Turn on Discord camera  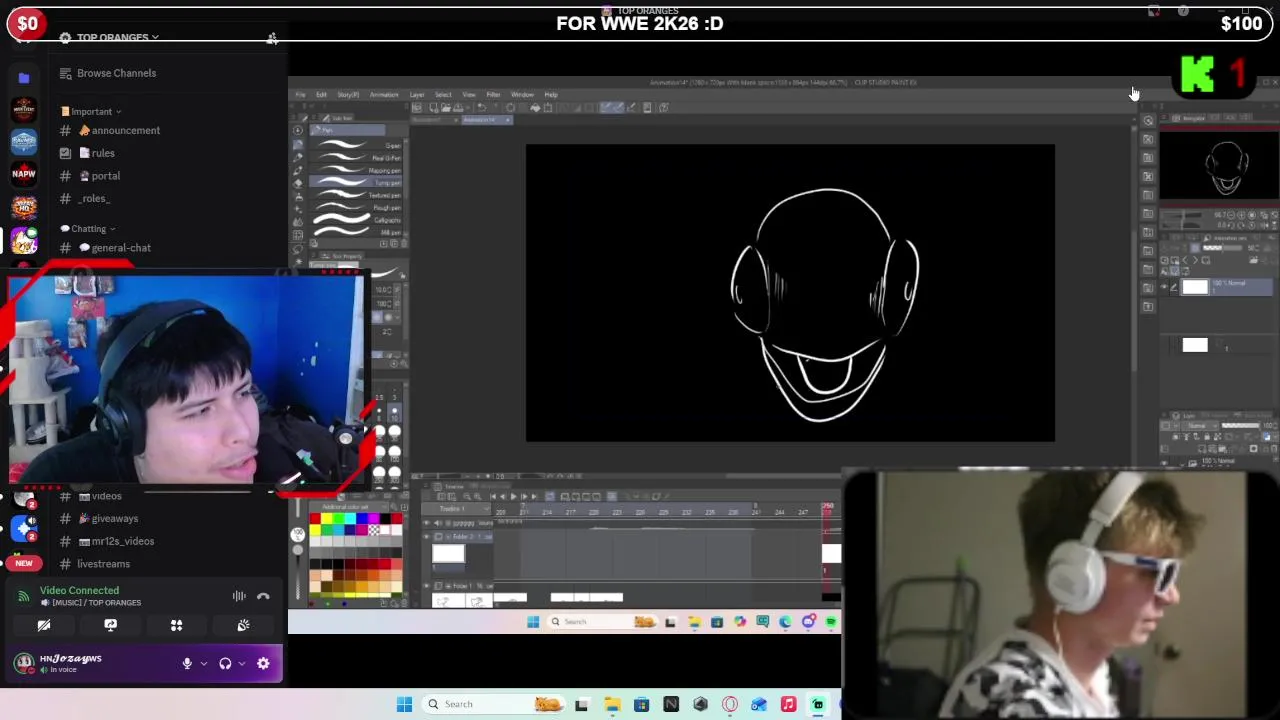(44, 625)
